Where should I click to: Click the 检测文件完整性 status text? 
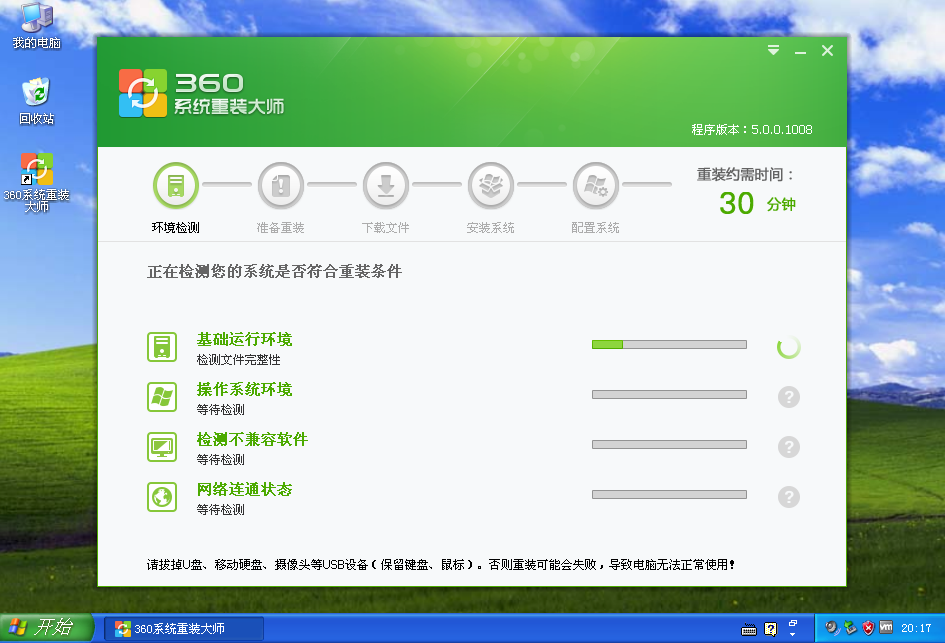click(238, 360)
